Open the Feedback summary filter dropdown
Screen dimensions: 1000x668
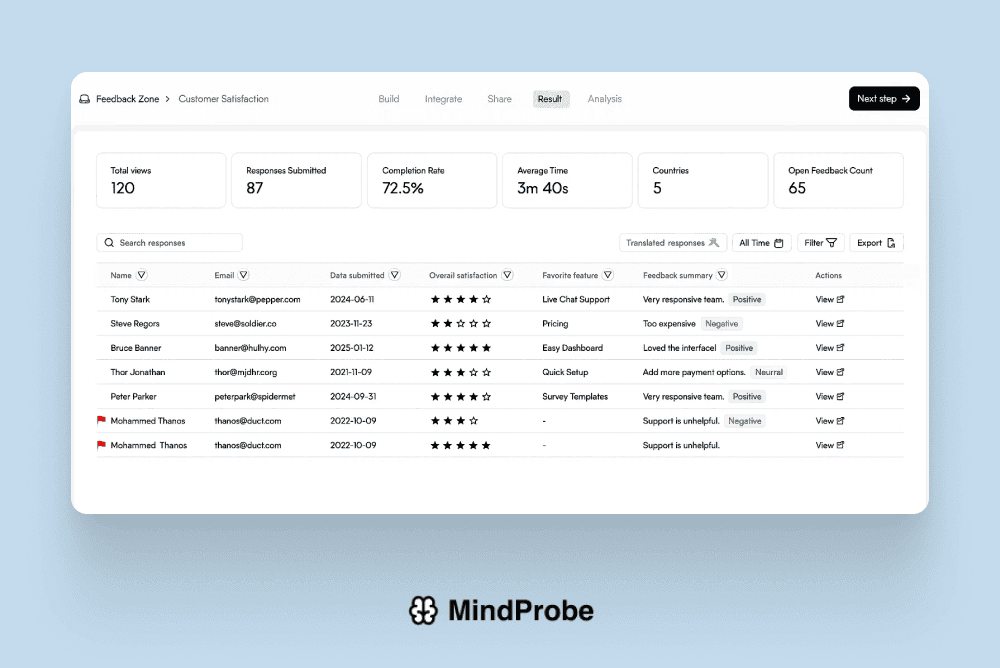[x=721, y=275]
